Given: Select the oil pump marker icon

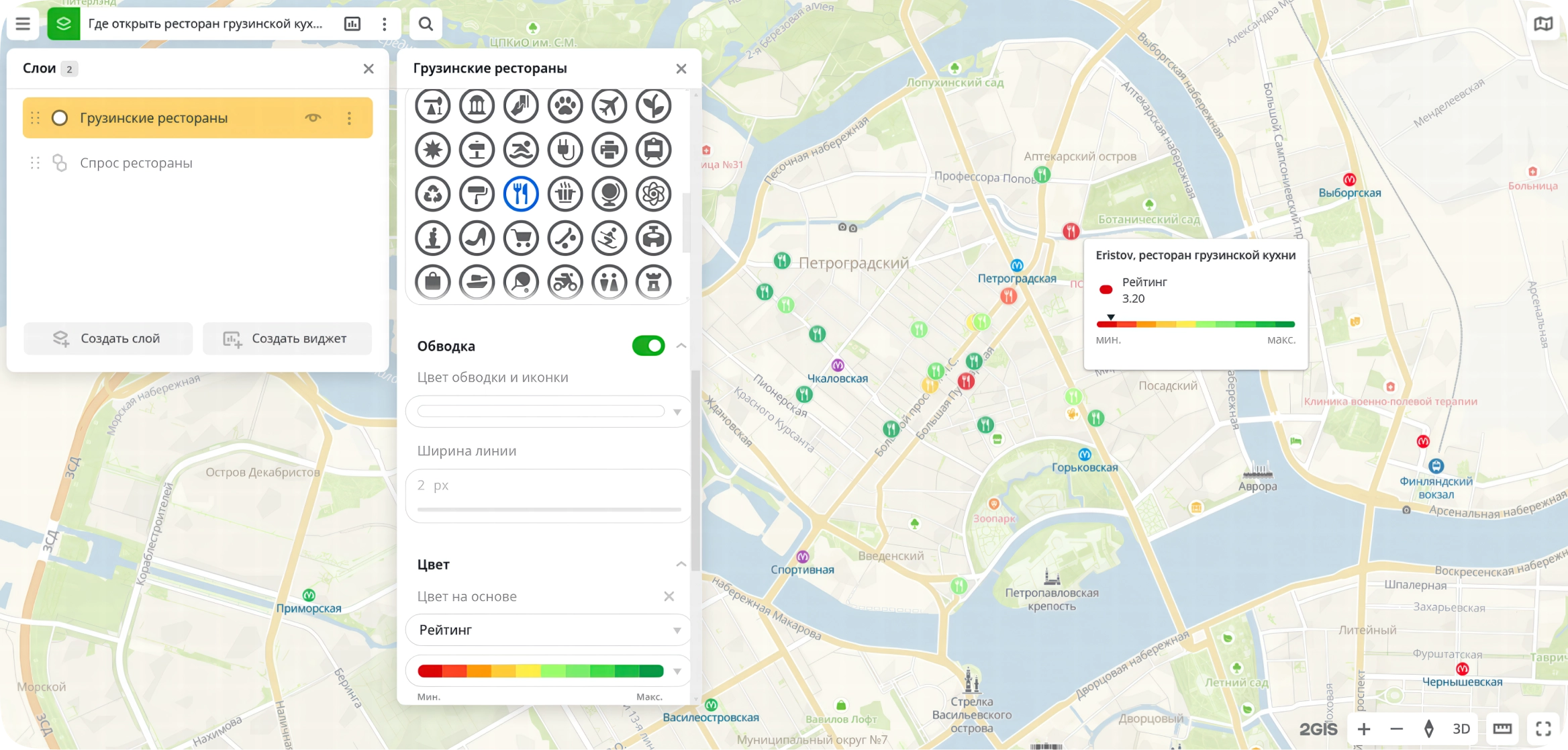Looking at the screenshot, I should (433, 106).
